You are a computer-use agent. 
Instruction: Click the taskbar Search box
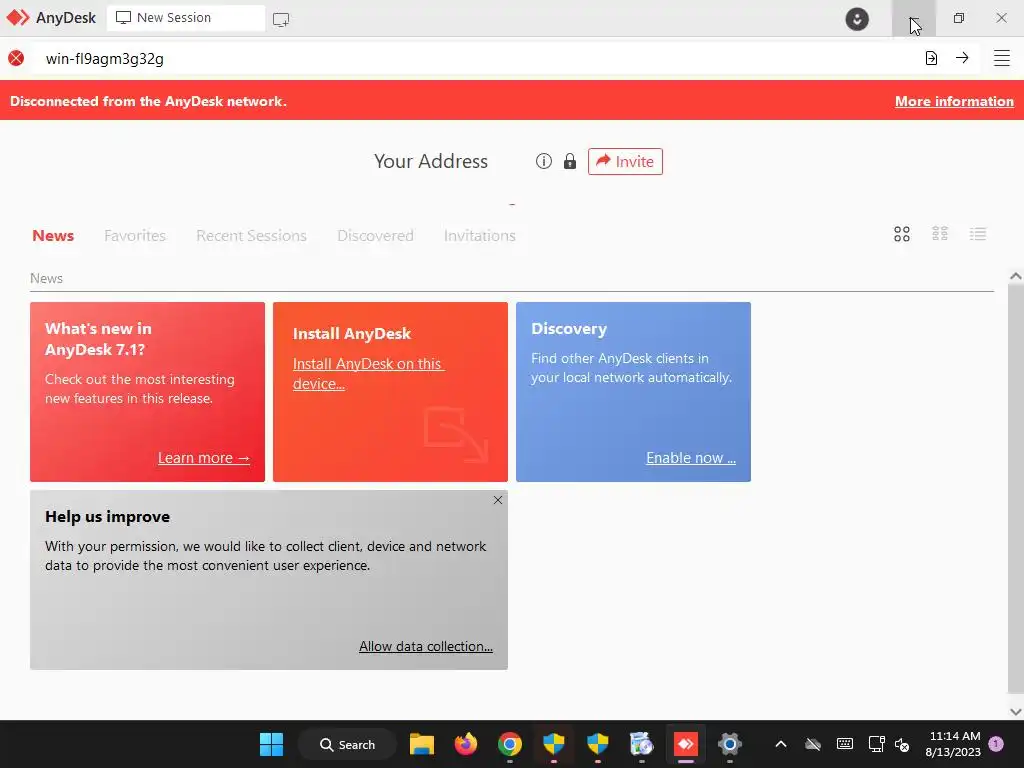pyautogui.click(x=347, y=744)
